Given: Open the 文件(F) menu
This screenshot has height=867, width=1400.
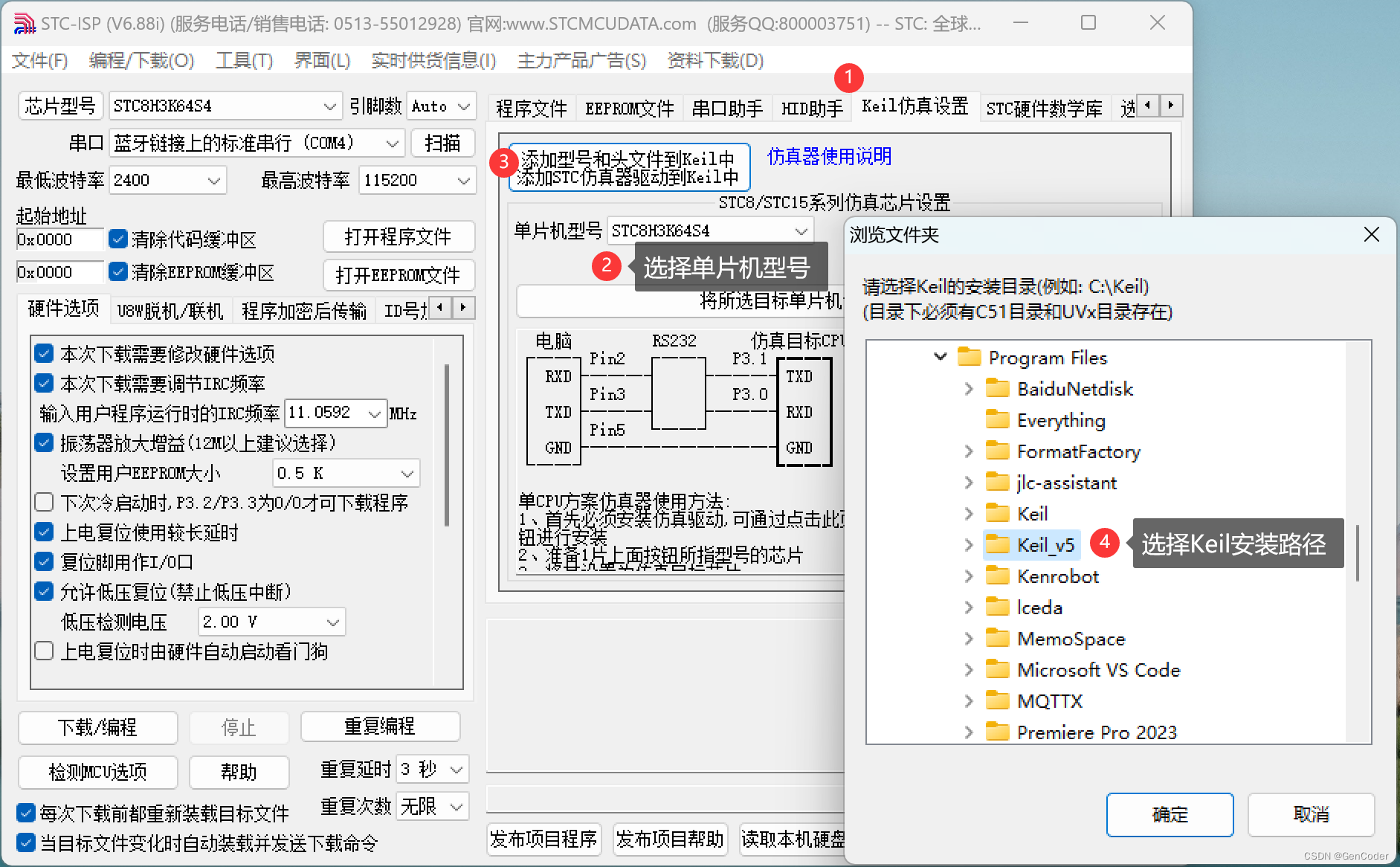Looking at the screenshot, I should [39, 60].
